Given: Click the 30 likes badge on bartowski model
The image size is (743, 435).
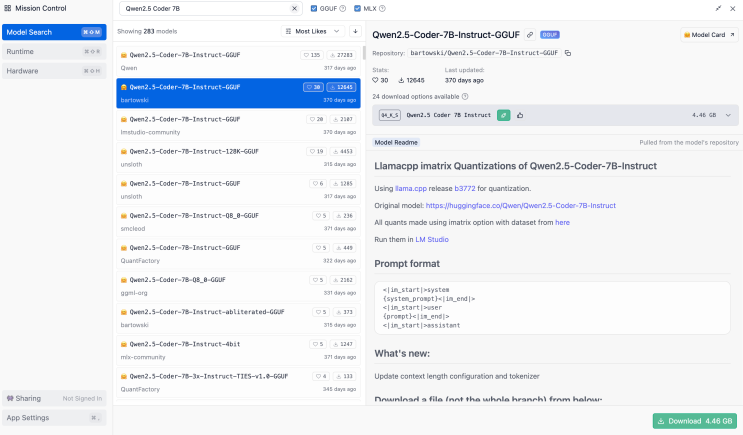Looking at the screenshot, I should point(313,87).
